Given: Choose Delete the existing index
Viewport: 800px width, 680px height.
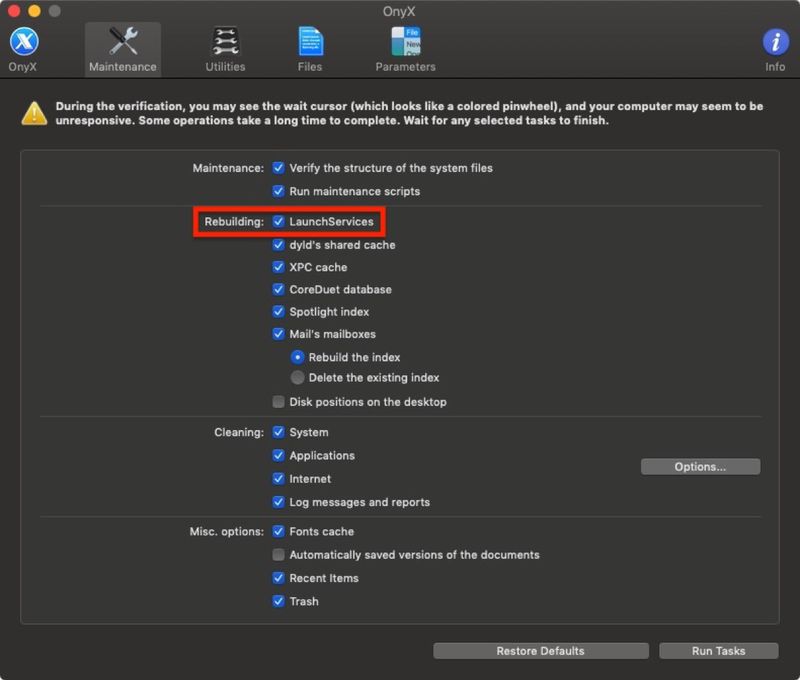Looking at the screenshot, I should pos(298,377).
